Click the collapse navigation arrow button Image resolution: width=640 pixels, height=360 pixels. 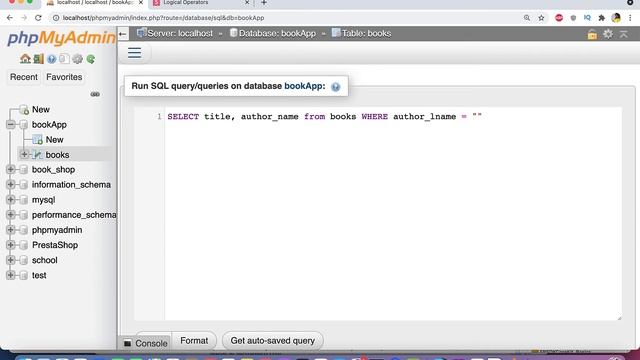(123, 34)
